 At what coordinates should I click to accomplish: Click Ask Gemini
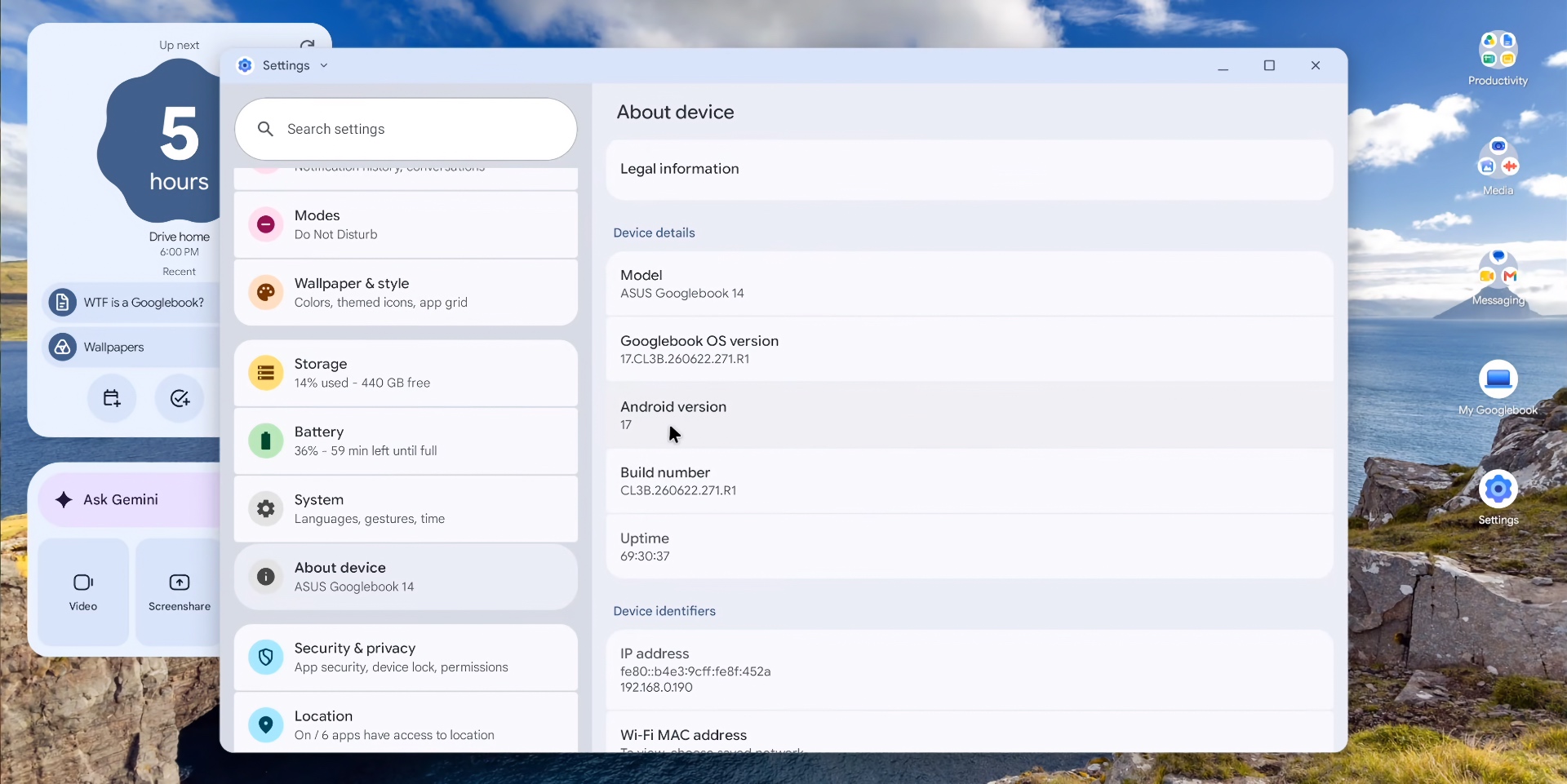tap(129, 499)
